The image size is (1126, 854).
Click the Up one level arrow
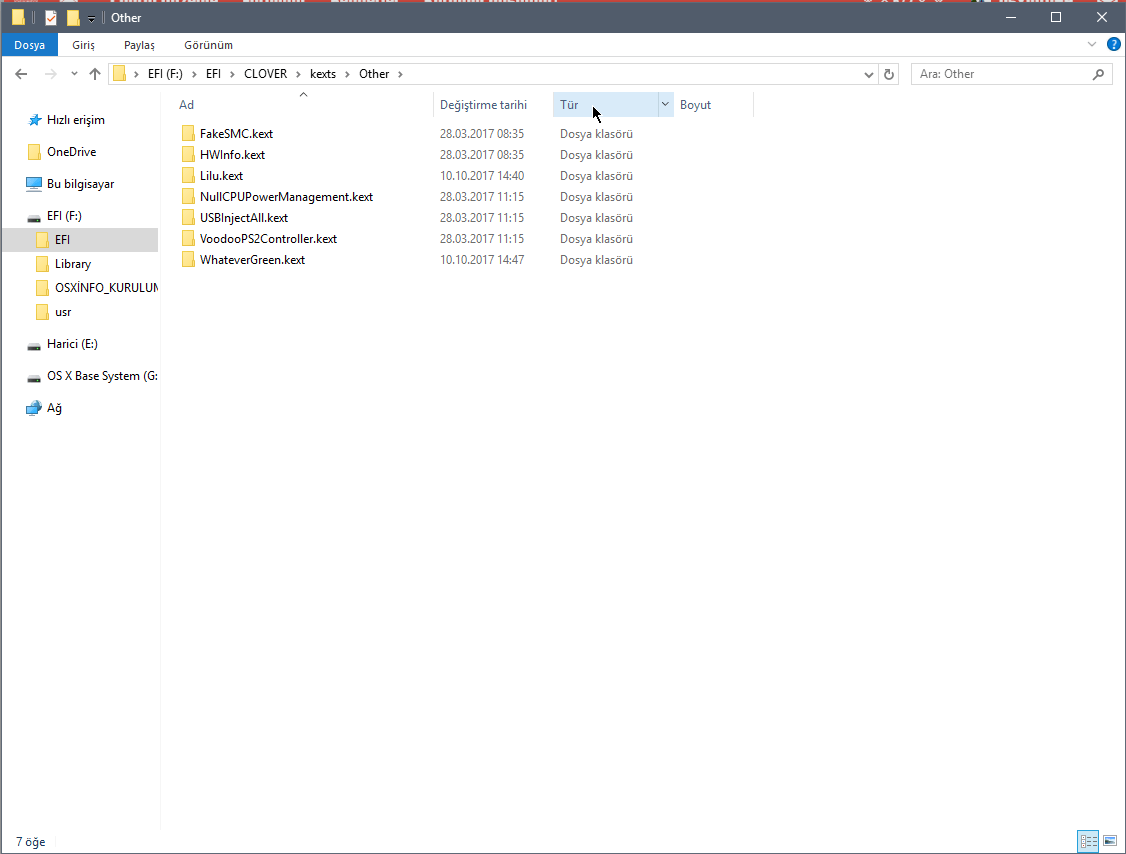pos(95,74)
